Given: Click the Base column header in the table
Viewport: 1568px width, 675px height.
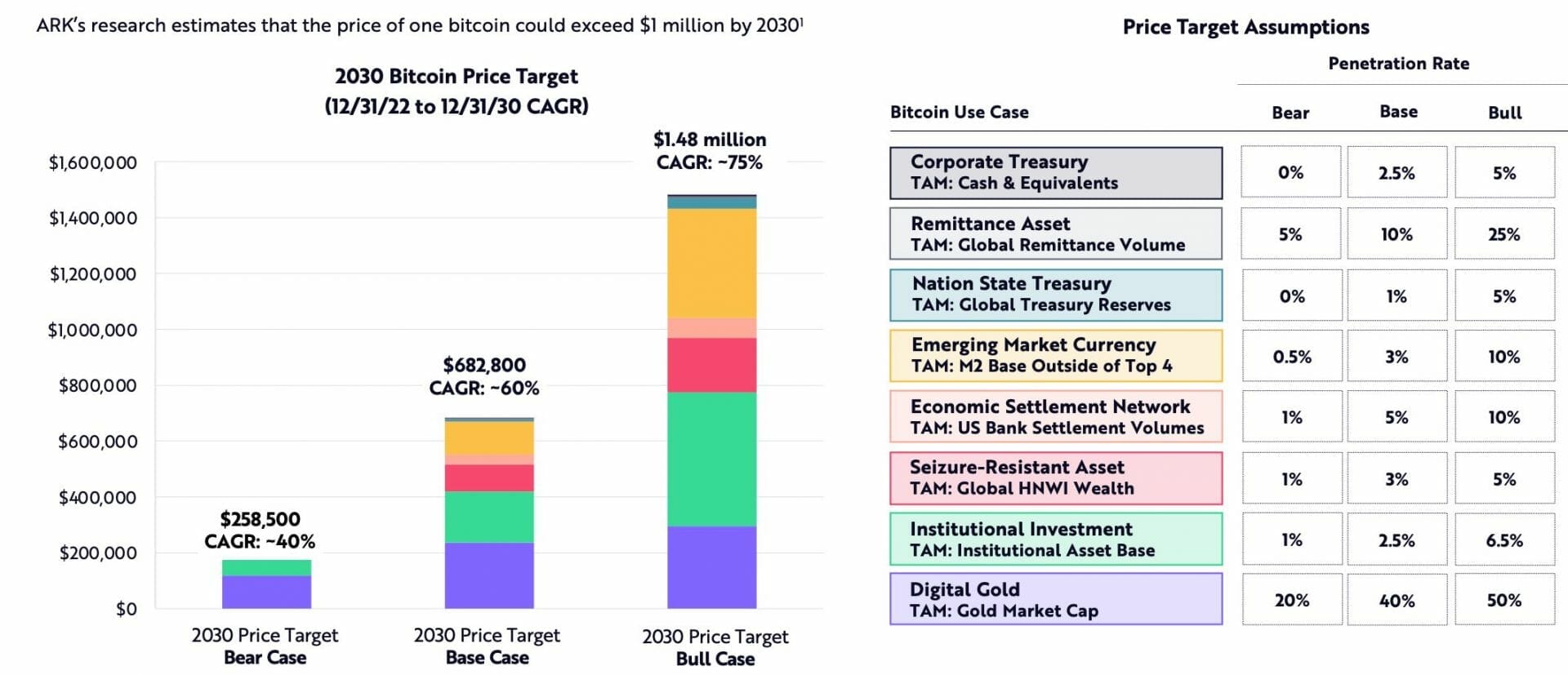Looking at the screenshot, I should click(x=1398, y=112).
